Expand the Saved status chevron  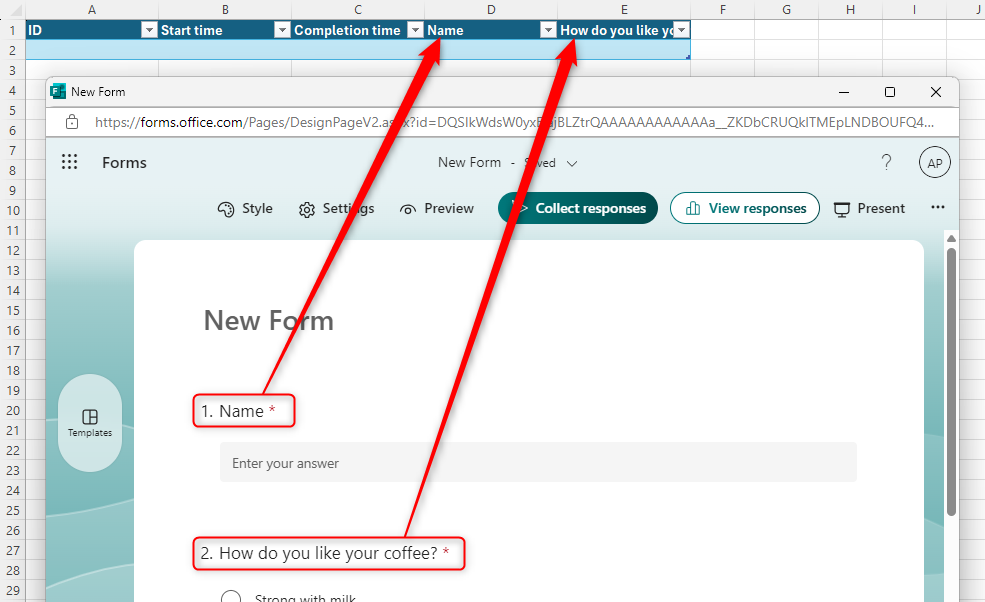click(571, 162)
